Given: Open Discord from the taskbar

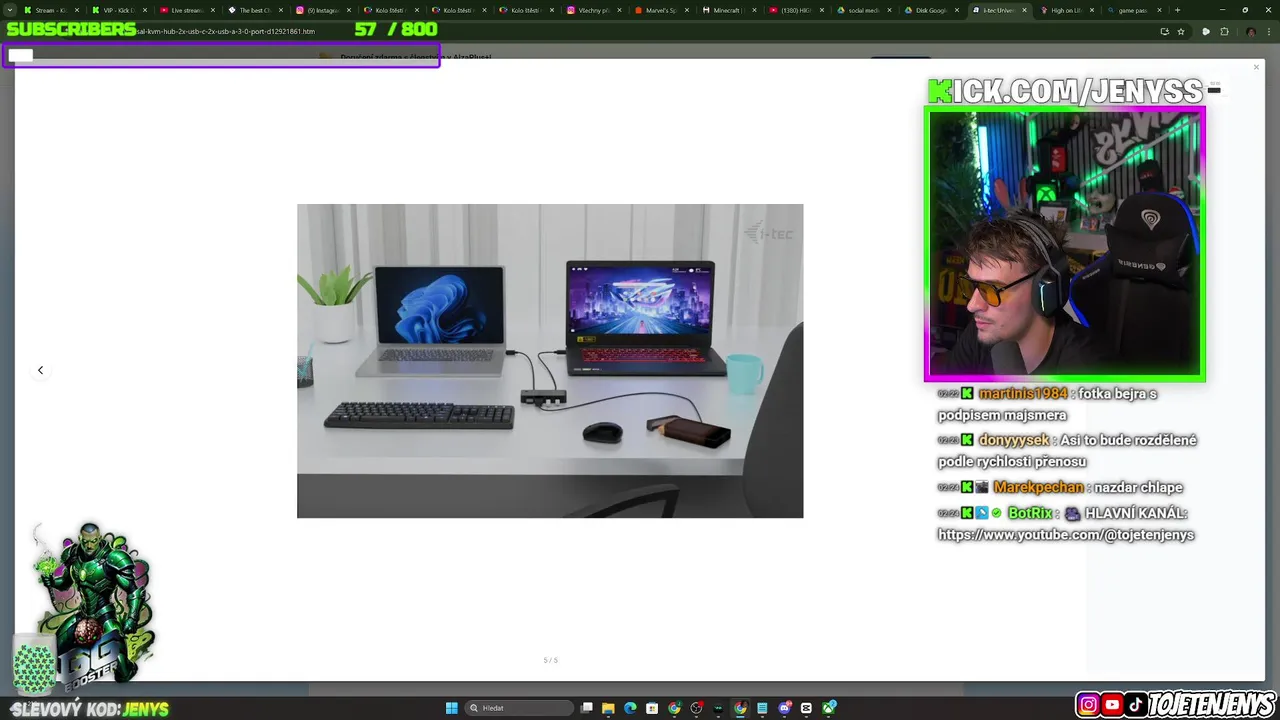Looking at the screenshot, I should [785, 708].
